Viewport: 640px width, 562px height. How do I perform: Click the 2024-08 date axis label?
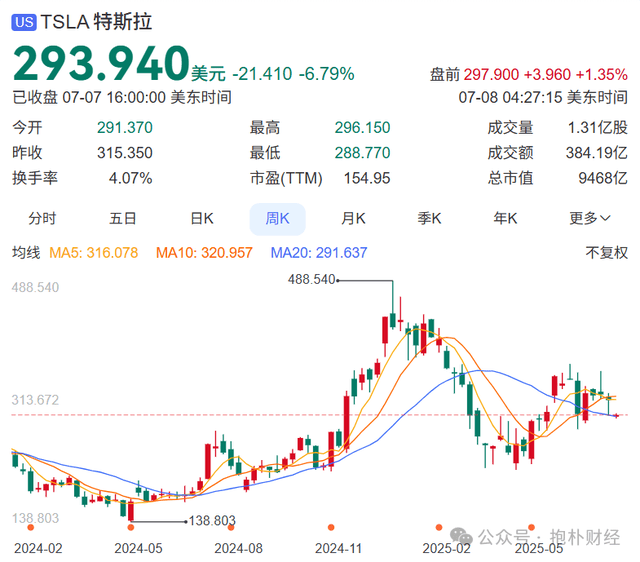pyautogui.click(x=238, y=548)
